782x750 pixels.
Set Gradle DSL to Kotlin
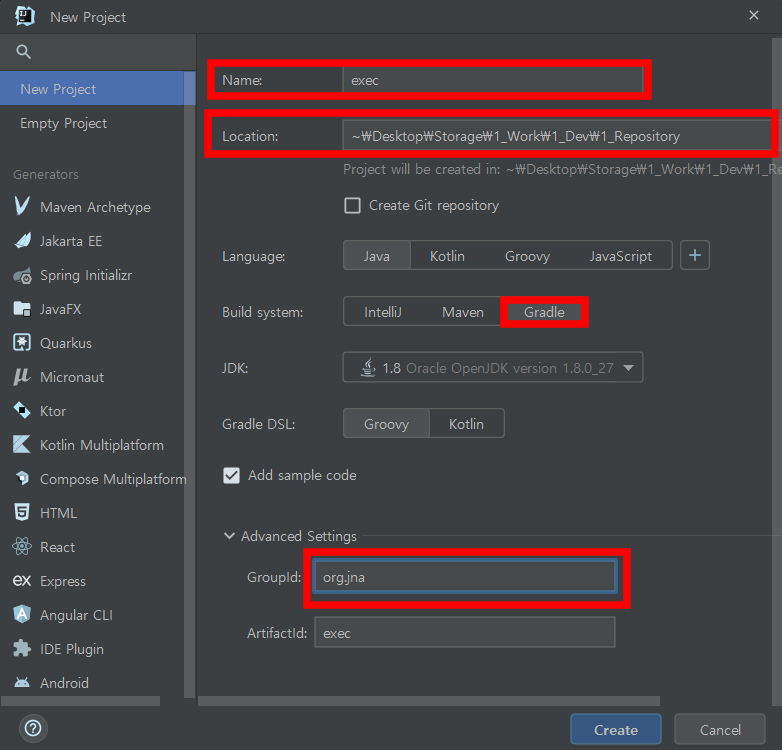466,424
